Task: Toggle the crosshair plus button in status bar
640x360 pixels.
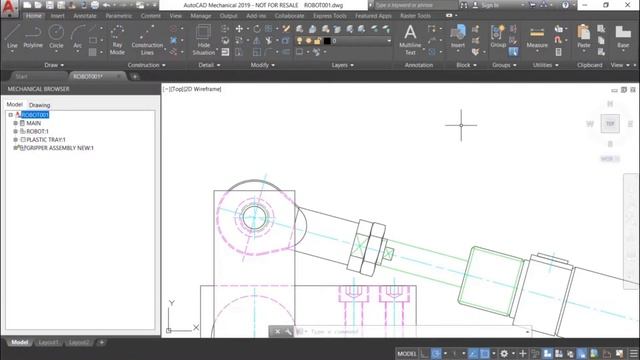Action: click(x=523, y=353)
